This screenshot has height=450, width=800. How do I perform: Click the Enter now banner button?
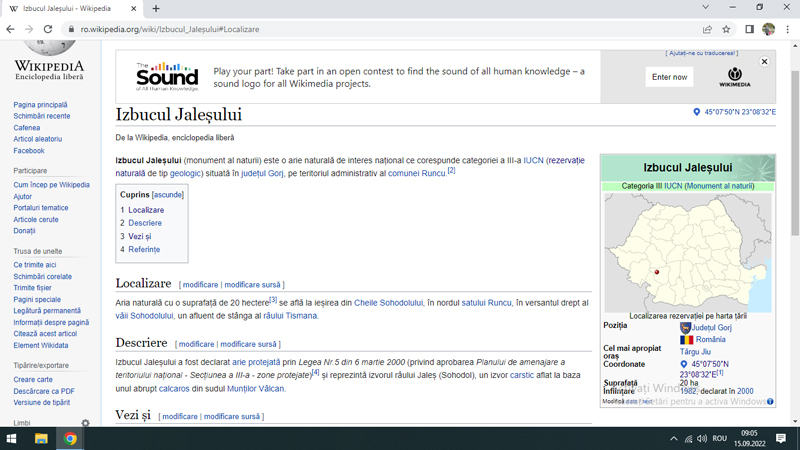pos(669,77)
